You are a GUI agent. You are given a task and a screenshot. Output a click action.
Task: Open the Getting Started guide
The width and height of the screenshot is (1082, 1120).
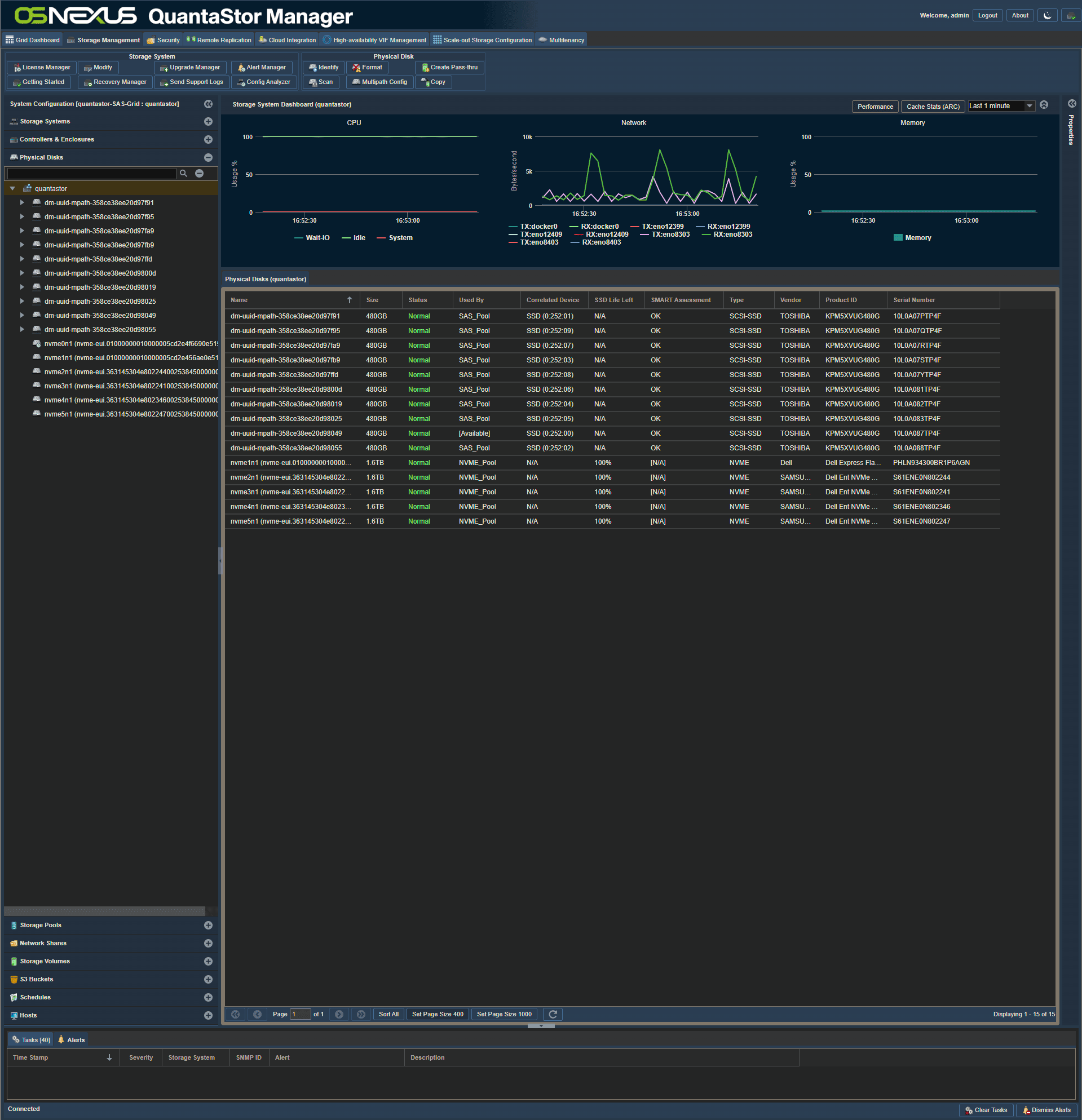(38, 82)
